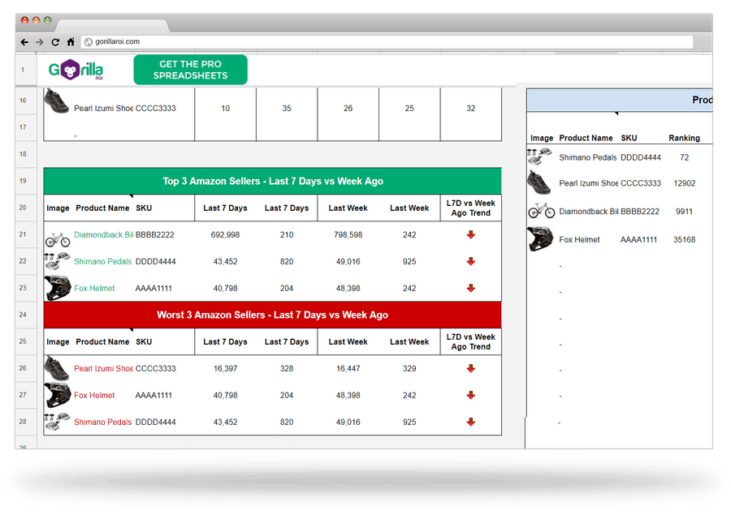The image size is (731, 532).
Task: Click Fox Helmet image in Ranking panel
Action: tap(540, 239)
